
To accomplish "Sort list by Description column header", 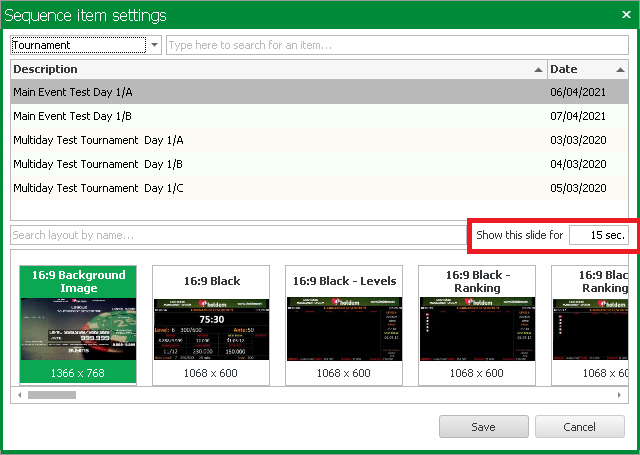I will pos(270,69).
